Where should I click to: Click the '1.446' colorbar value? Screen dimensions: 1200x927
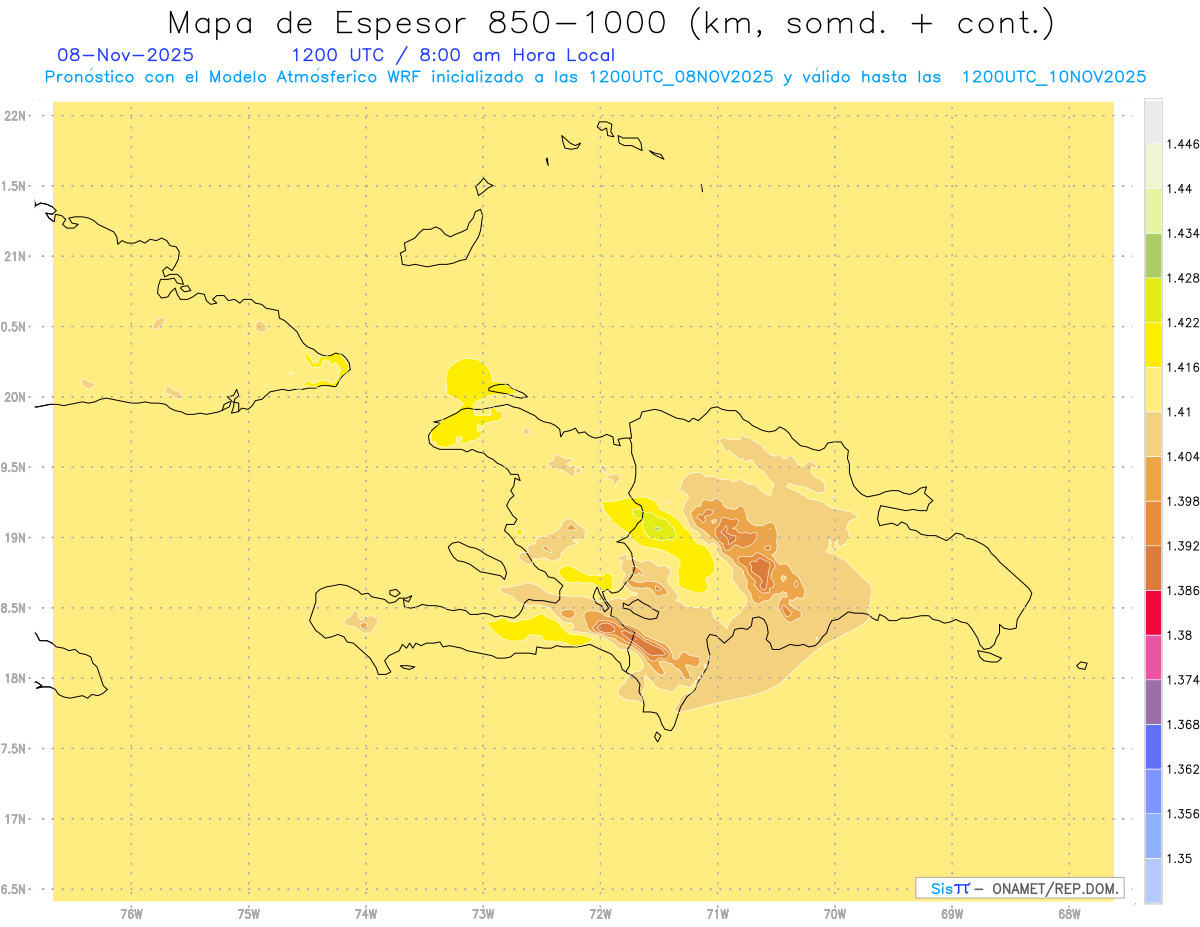(x=1183, y=144)
